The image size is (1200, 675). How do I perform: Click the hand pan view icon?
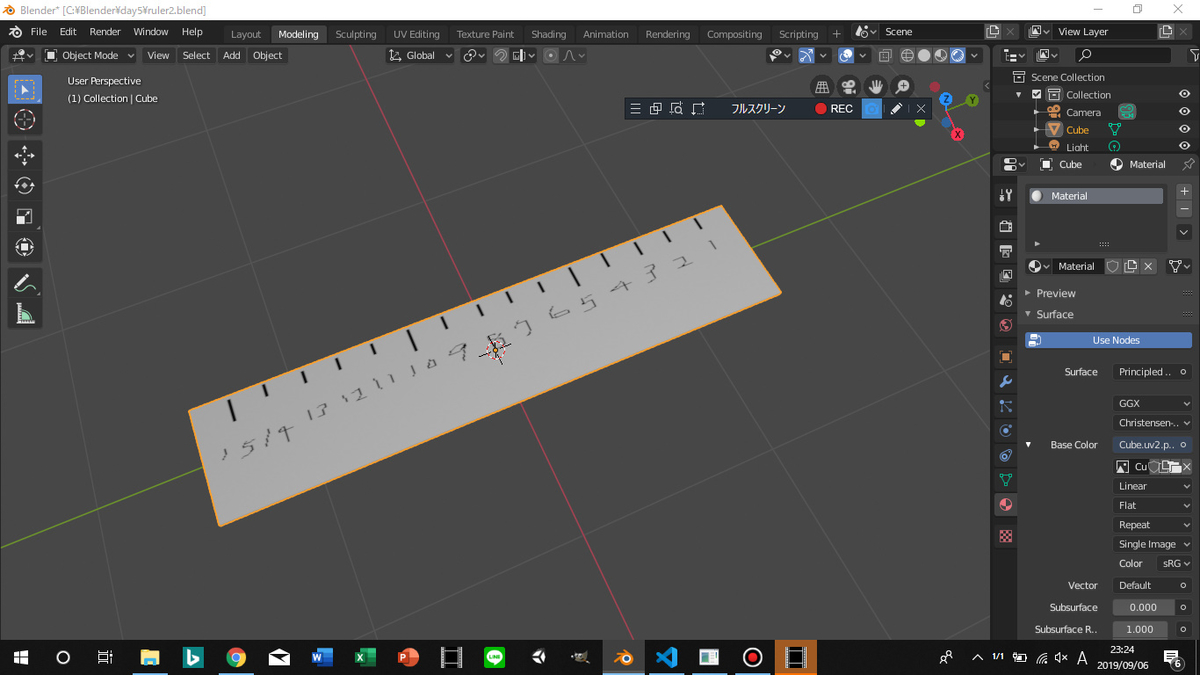click(x=875, y=87)
